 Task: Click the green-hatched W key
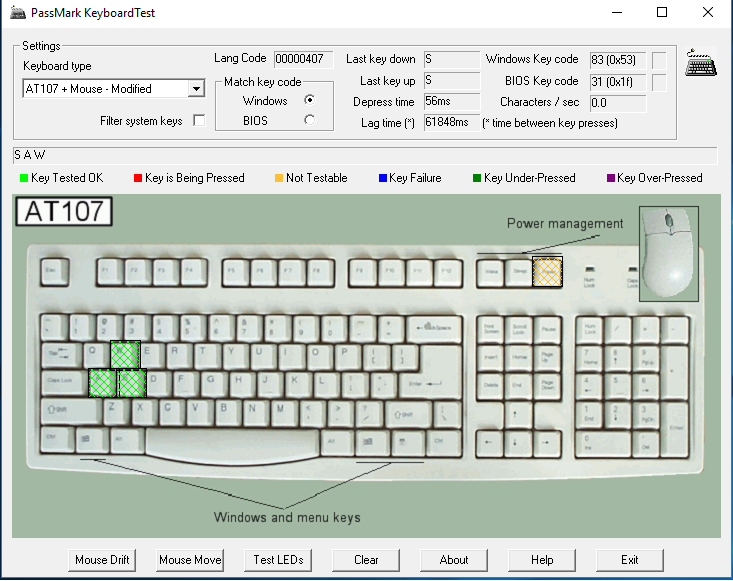pyautogui.click(x=125, y=354)
